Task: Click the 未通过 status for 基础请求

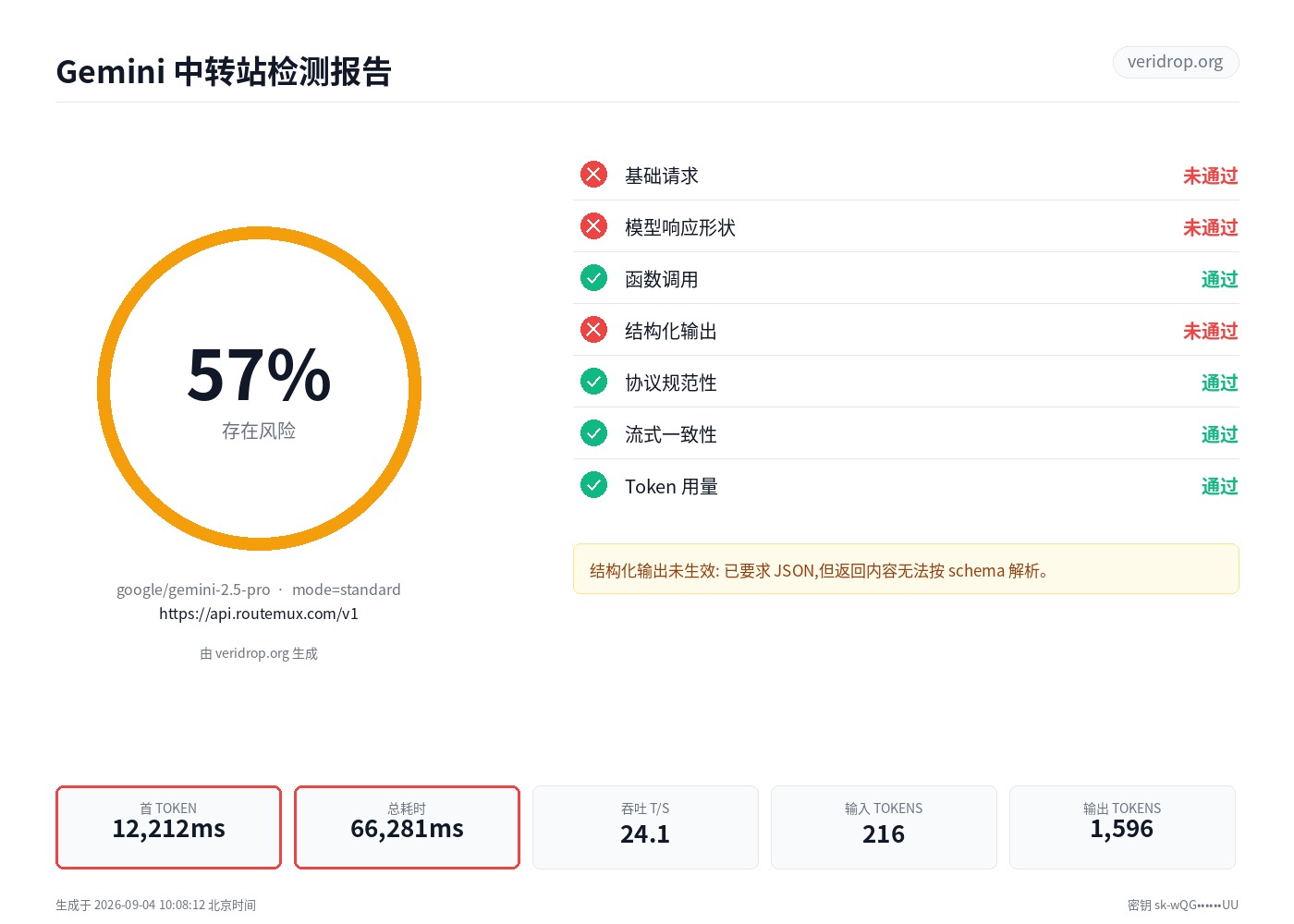Action: point(1210,176)
